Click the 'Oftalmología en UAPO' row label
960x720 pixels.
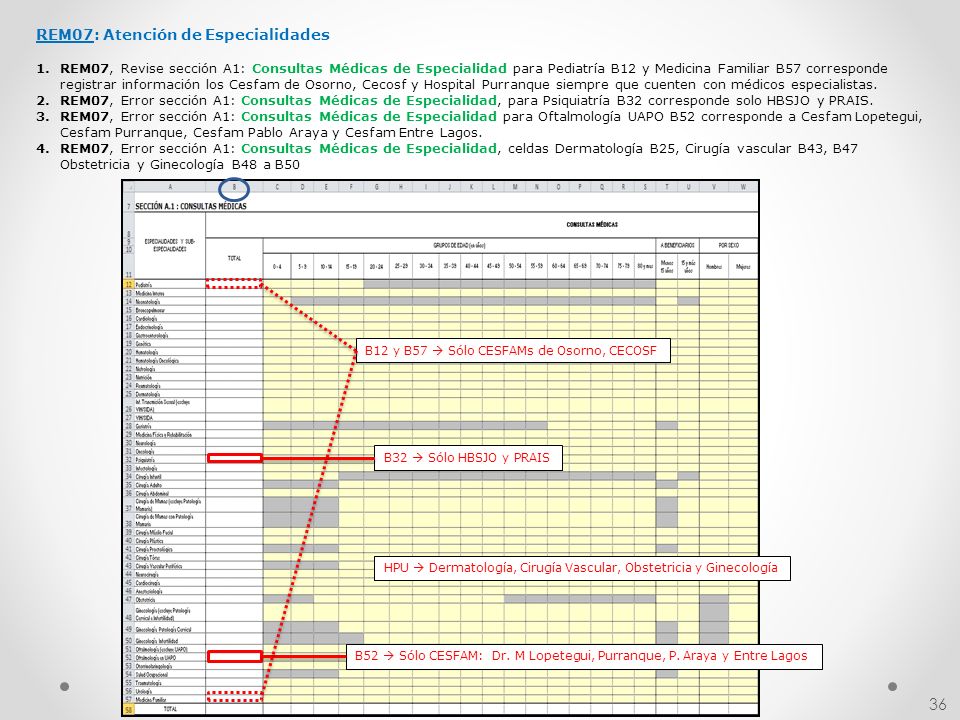[x=170, y=658]
